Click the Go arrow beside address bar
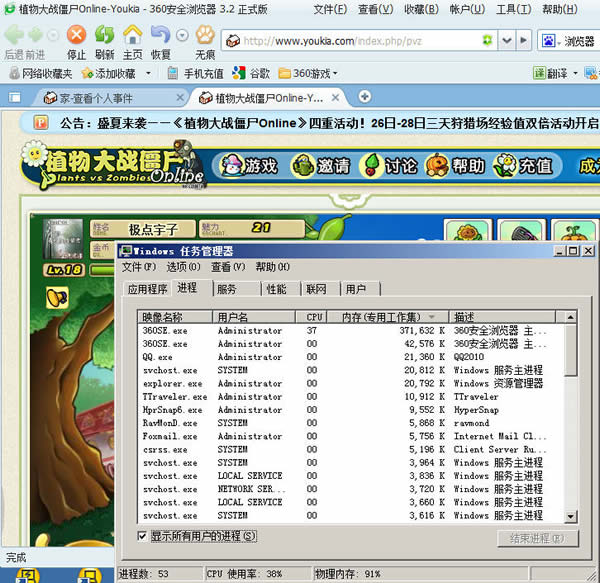This screenshot has width=600, height=583. click(x=523, y=40)
